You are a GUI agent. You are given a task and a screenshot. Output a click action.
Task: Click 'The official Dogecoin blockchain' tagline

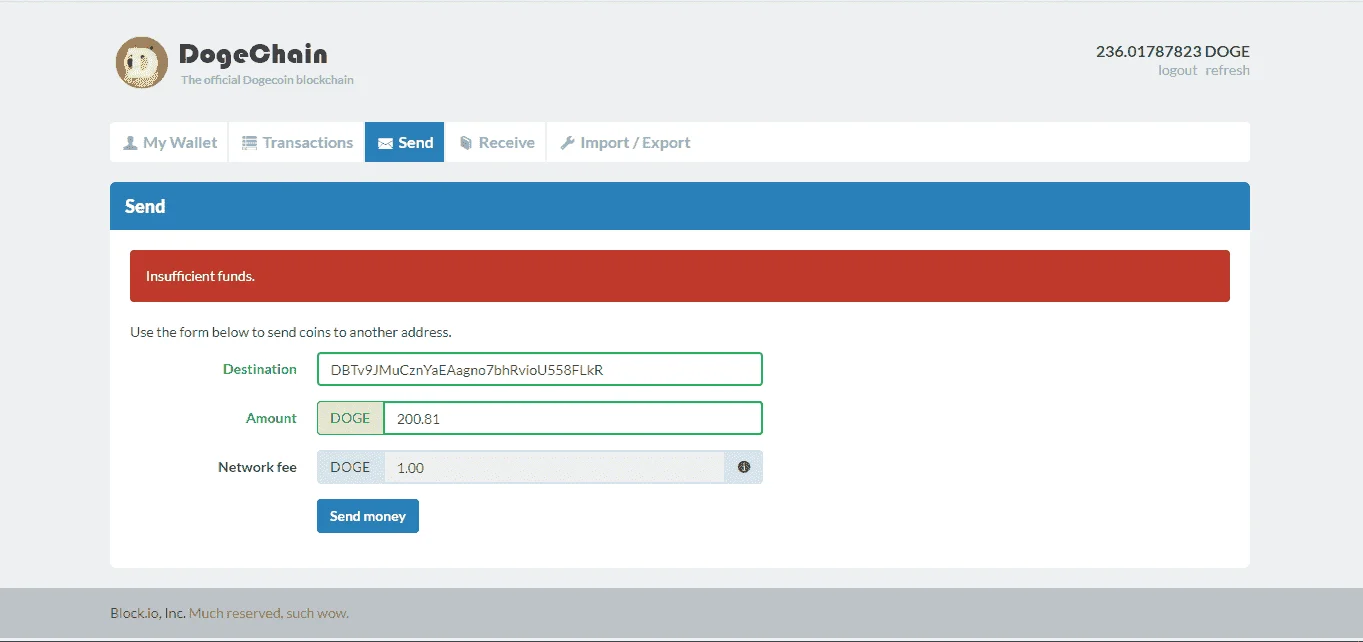pyautogui.click(x=267, y=80)
